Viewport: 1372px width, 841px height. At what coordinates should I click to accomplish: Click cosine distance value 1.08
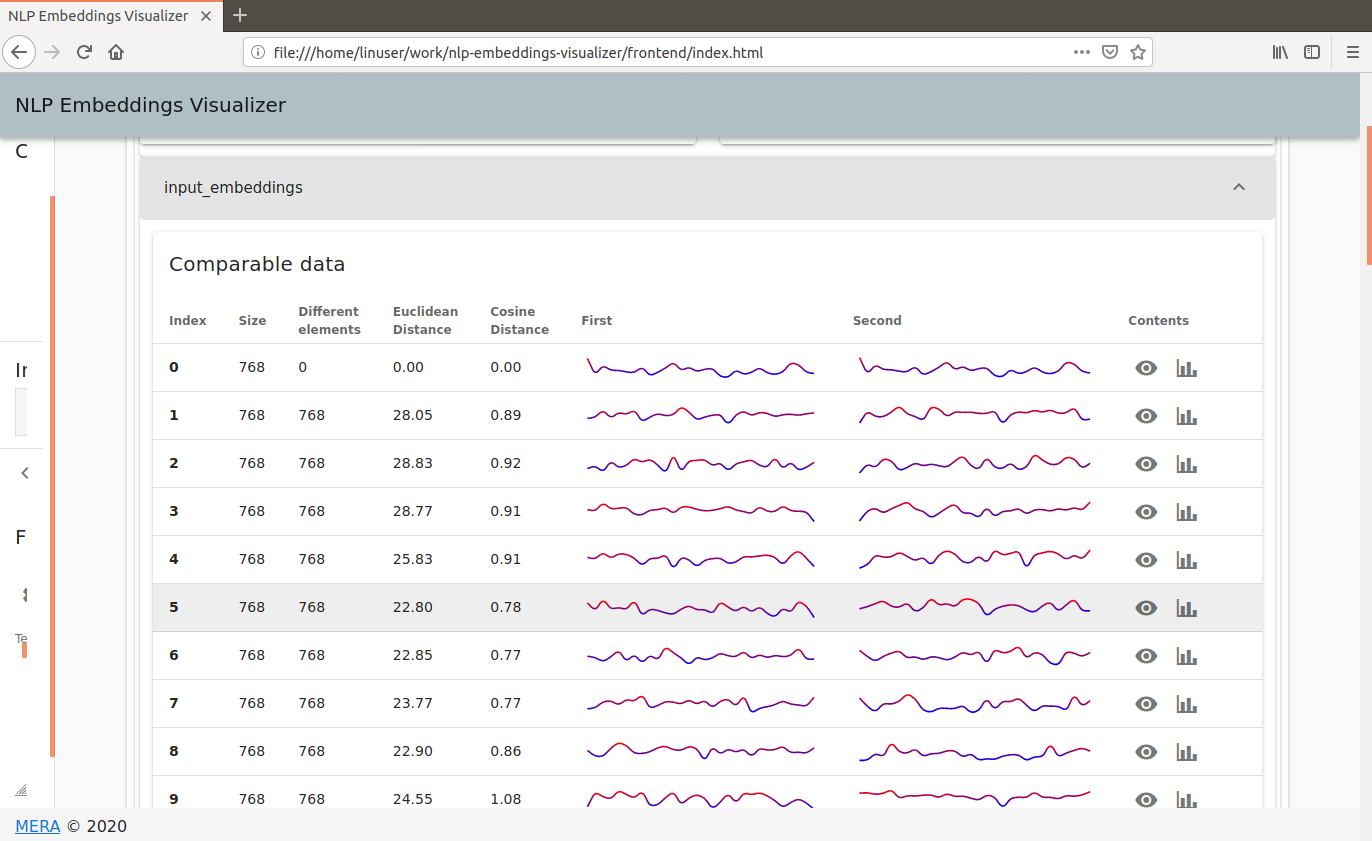click(506, 799)
